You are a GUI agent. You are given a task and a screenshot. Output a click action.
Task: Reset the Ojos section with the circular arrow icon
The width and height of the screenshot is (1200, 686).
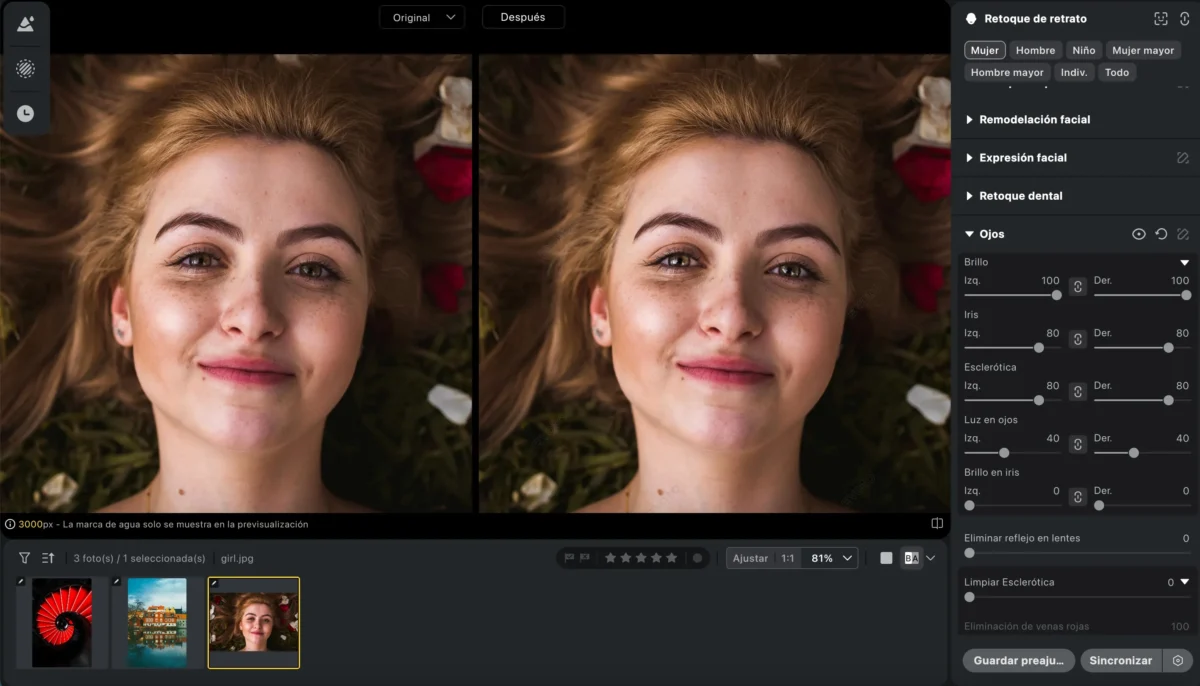1161,234
